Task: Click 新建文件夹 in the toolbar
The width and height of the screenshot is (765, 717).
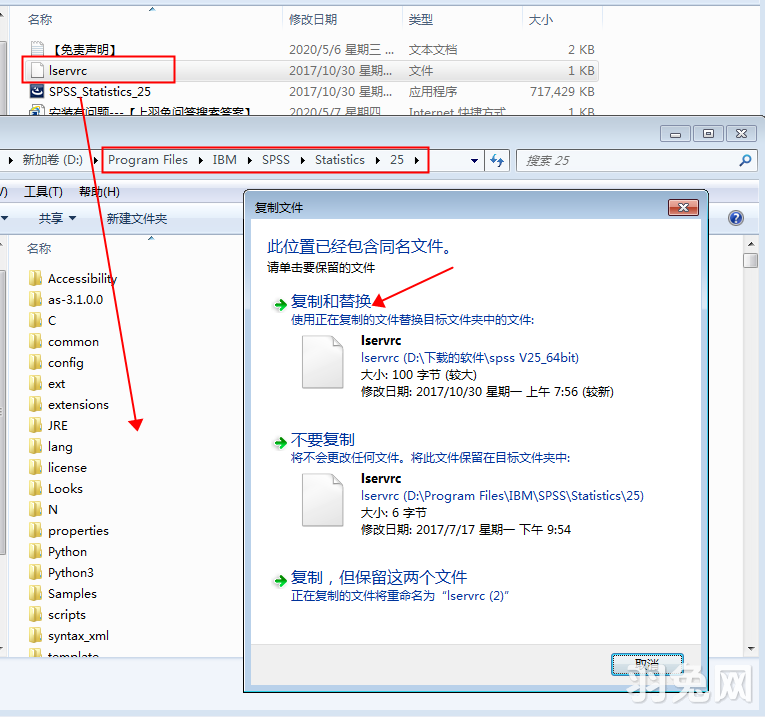Action: (137, 219)
